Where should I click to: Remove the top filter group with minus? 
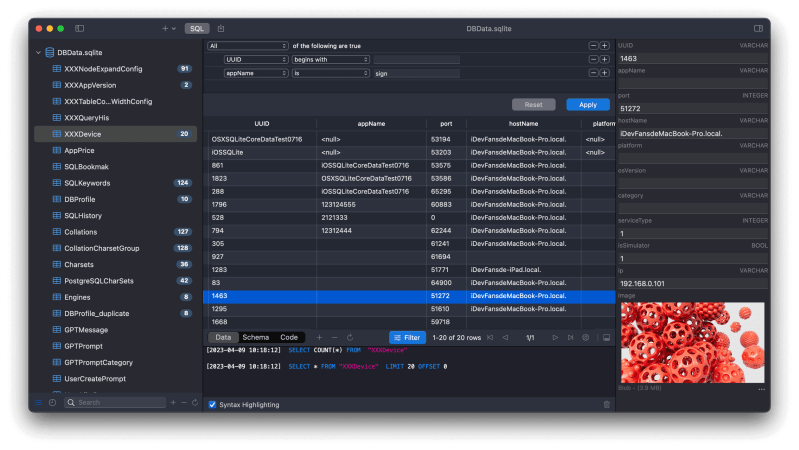pos(593,46)
